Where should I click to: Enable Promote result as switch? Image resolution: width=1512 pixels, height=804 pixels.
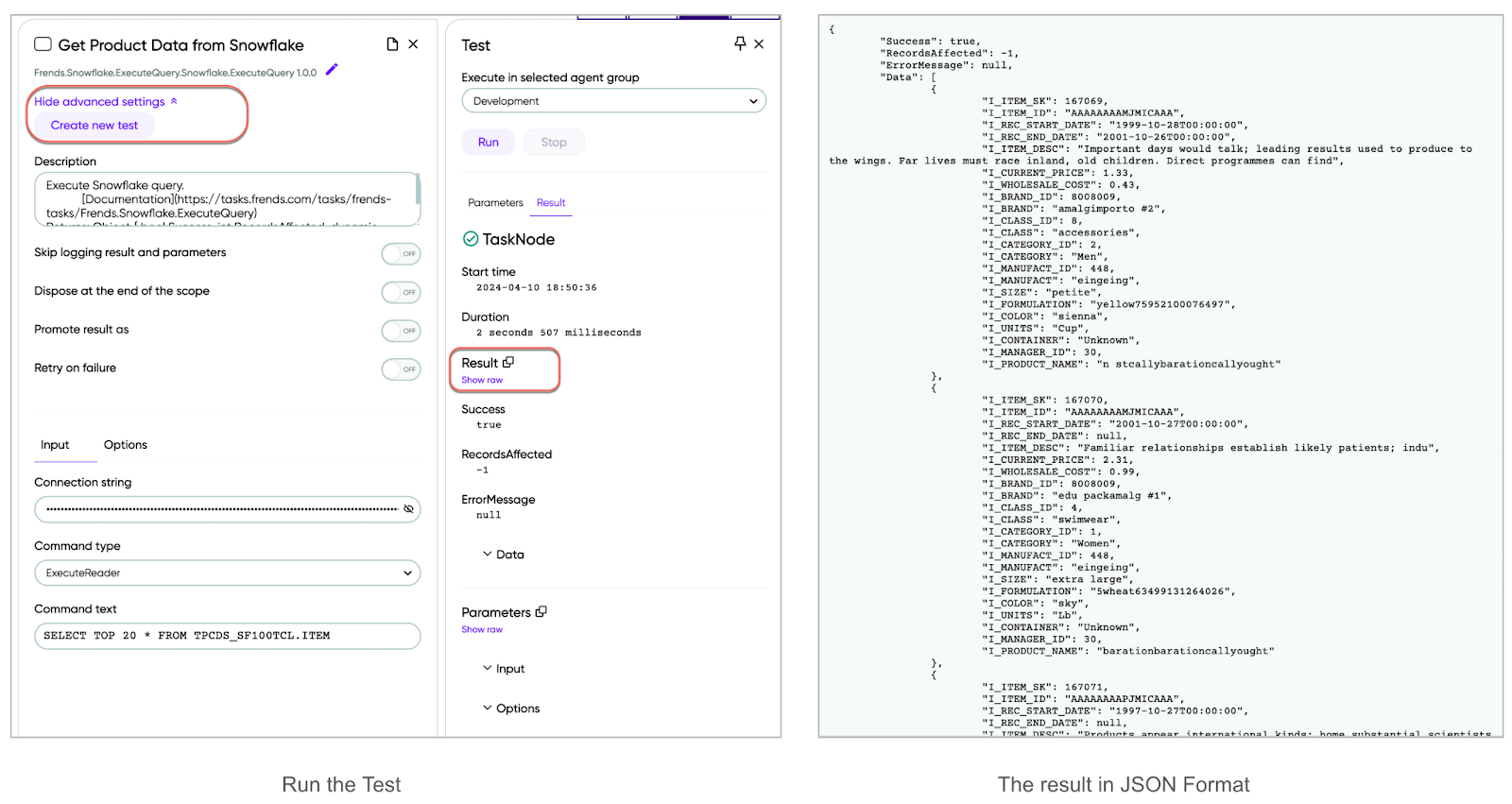402,331
